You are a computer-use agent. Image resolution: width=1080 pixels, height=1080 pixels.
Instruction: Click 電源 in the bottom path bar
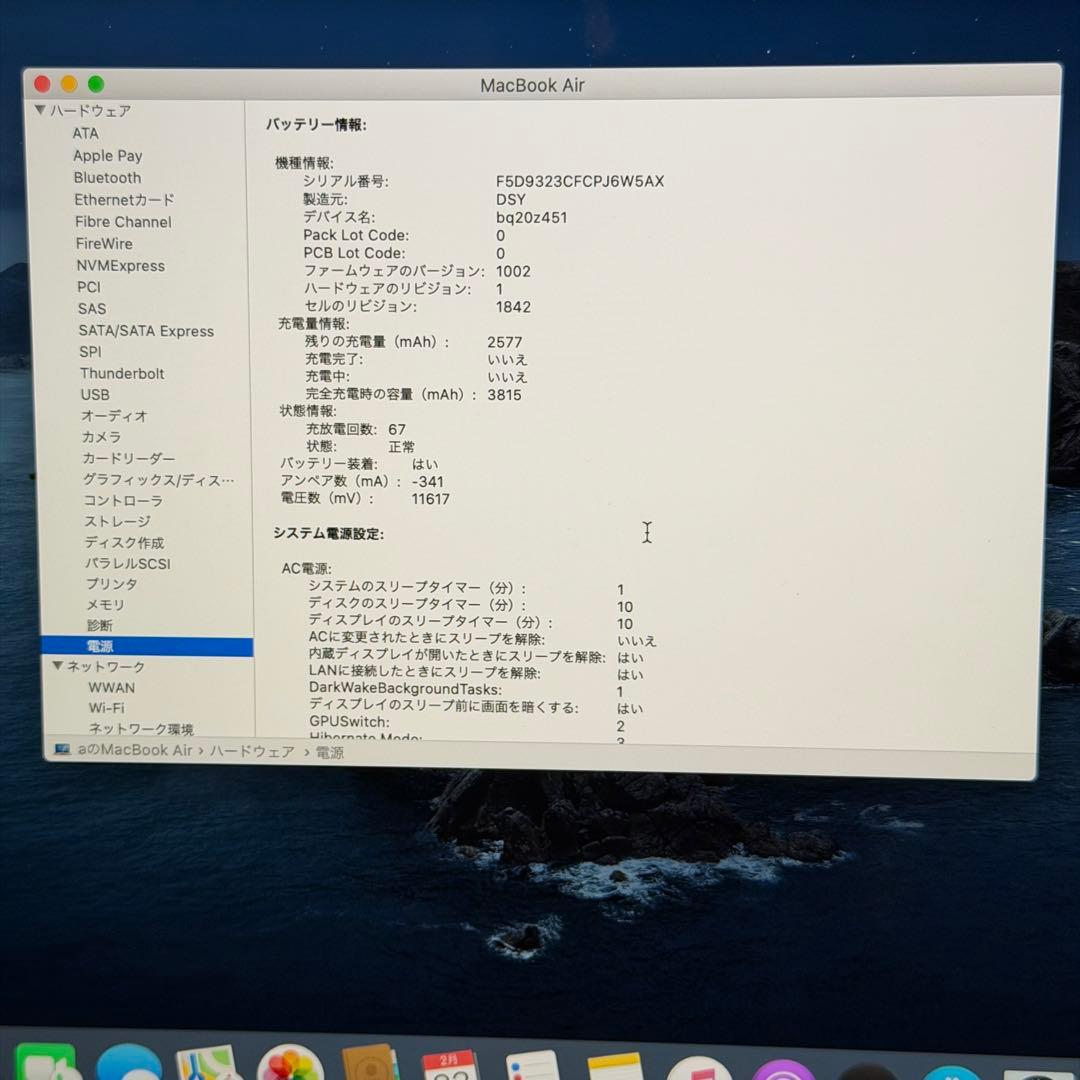point(329,753)
